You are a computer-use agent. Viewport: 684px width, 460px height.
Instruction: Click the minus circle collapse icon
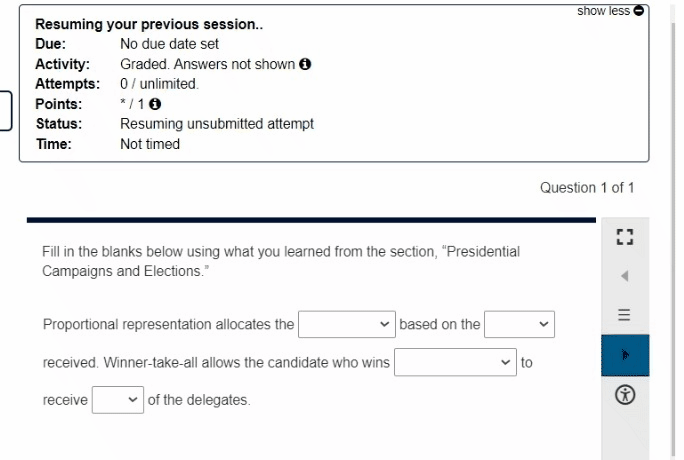pos(639,11)
